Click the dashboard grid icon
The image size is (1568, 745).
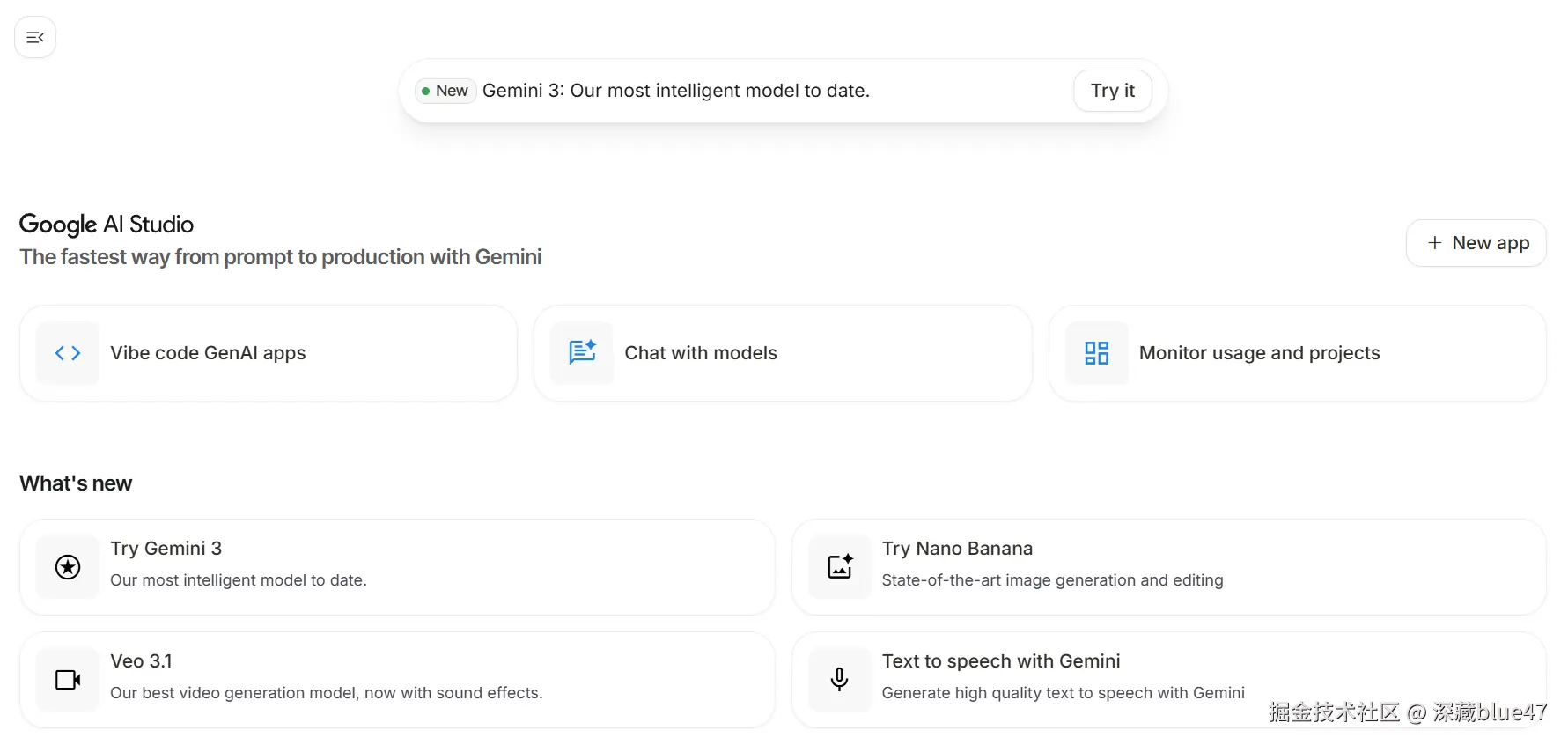[1096, 353]
